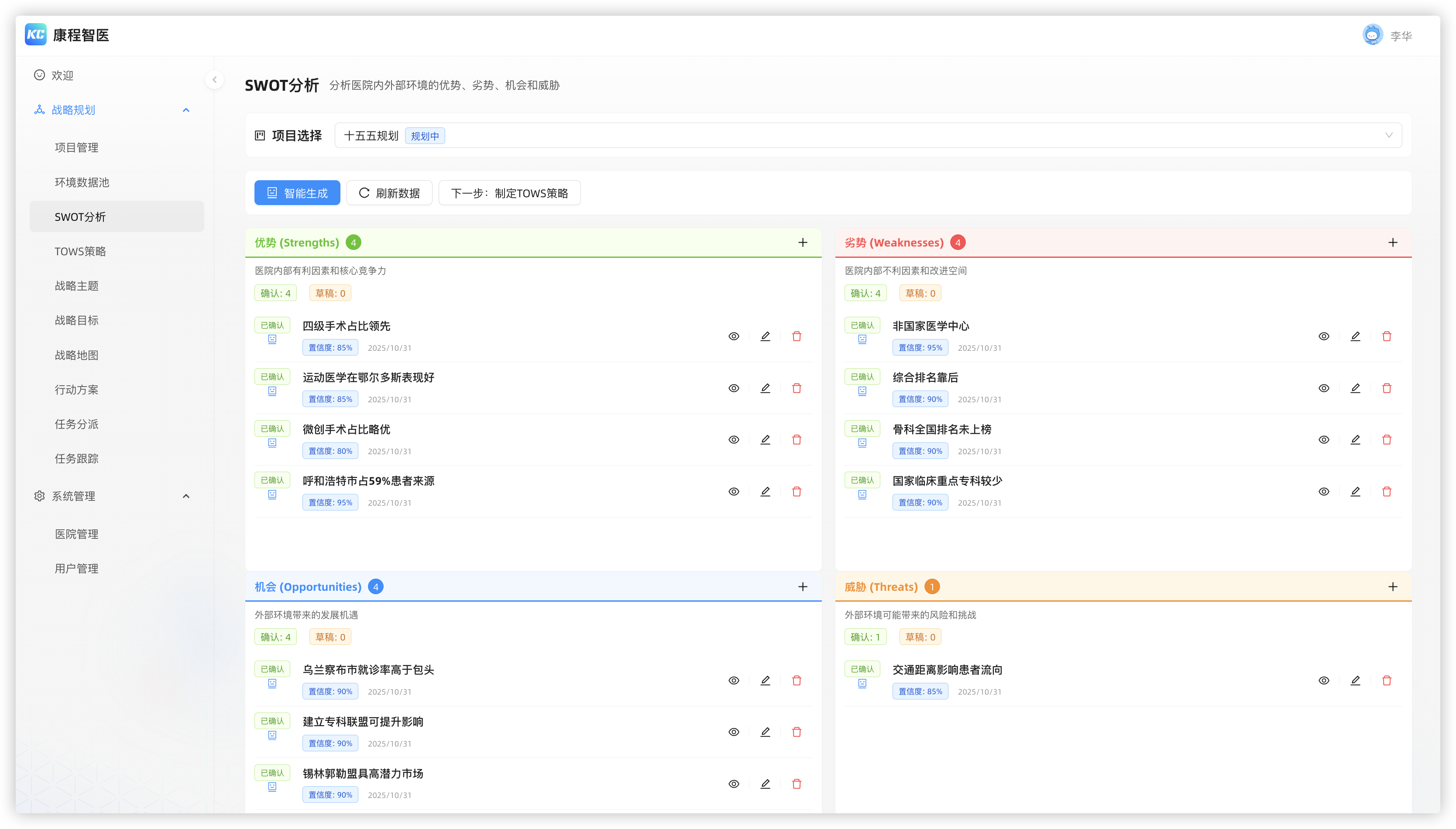Delete the 国家临床重点专科较少 item
The width and height of the screenshot is (1456, 829).
[x=1387, y=491]
